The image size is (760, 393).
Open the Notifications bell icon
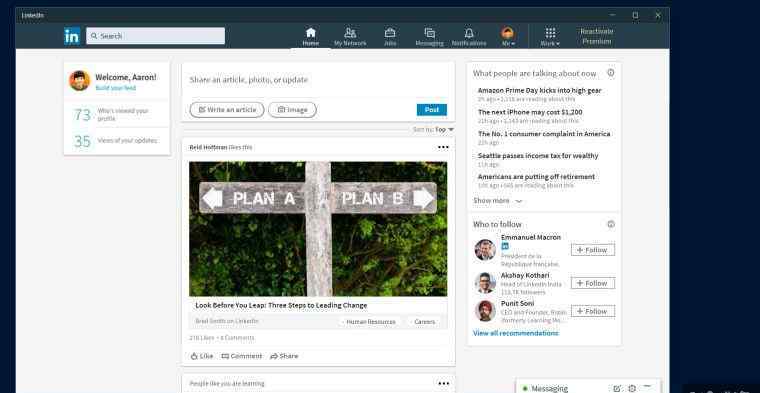[x=469, y=32]
